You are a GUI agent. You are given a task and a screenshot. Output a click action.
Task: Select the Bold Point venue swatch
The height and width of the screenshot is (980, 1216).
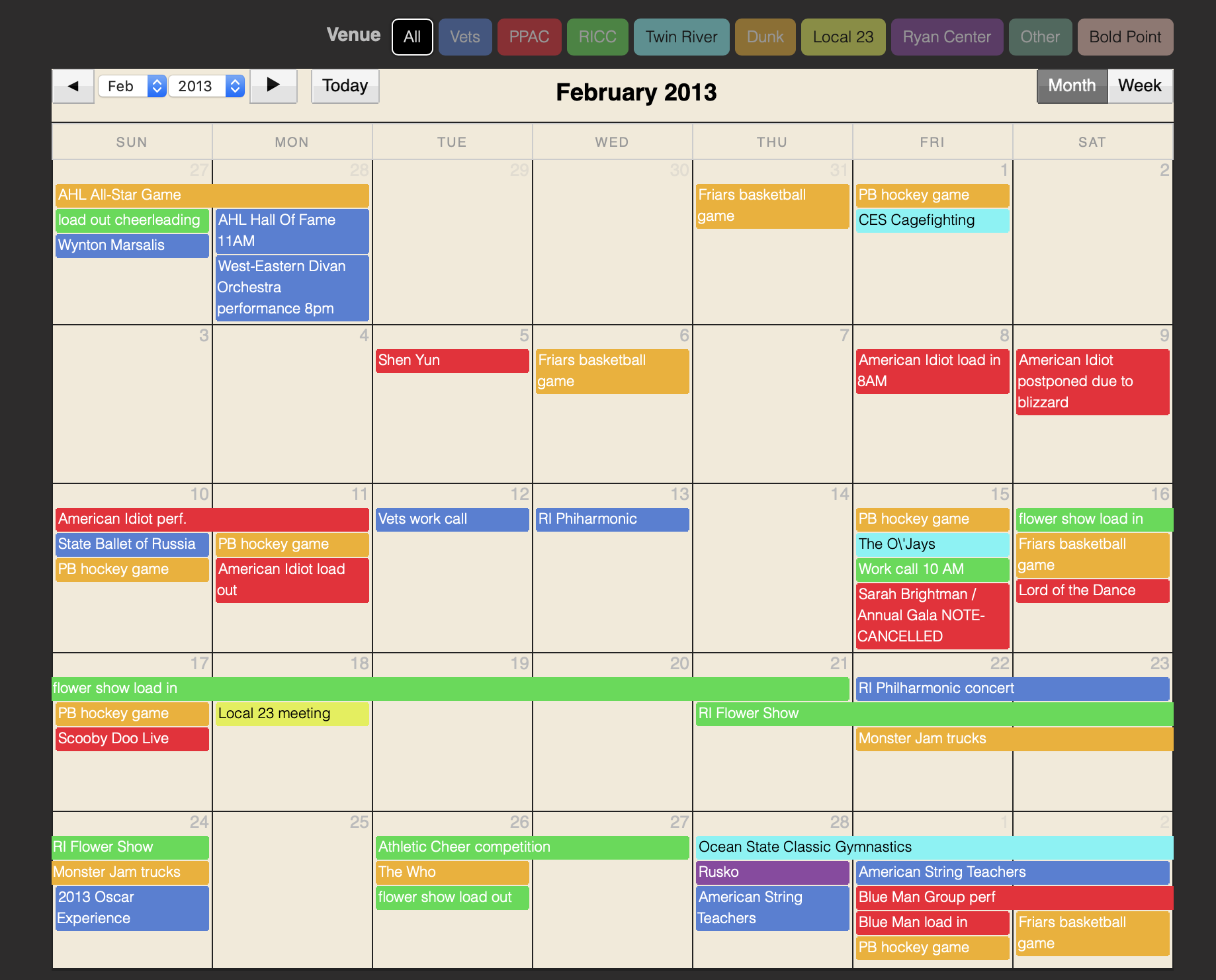click(1125, 37)
